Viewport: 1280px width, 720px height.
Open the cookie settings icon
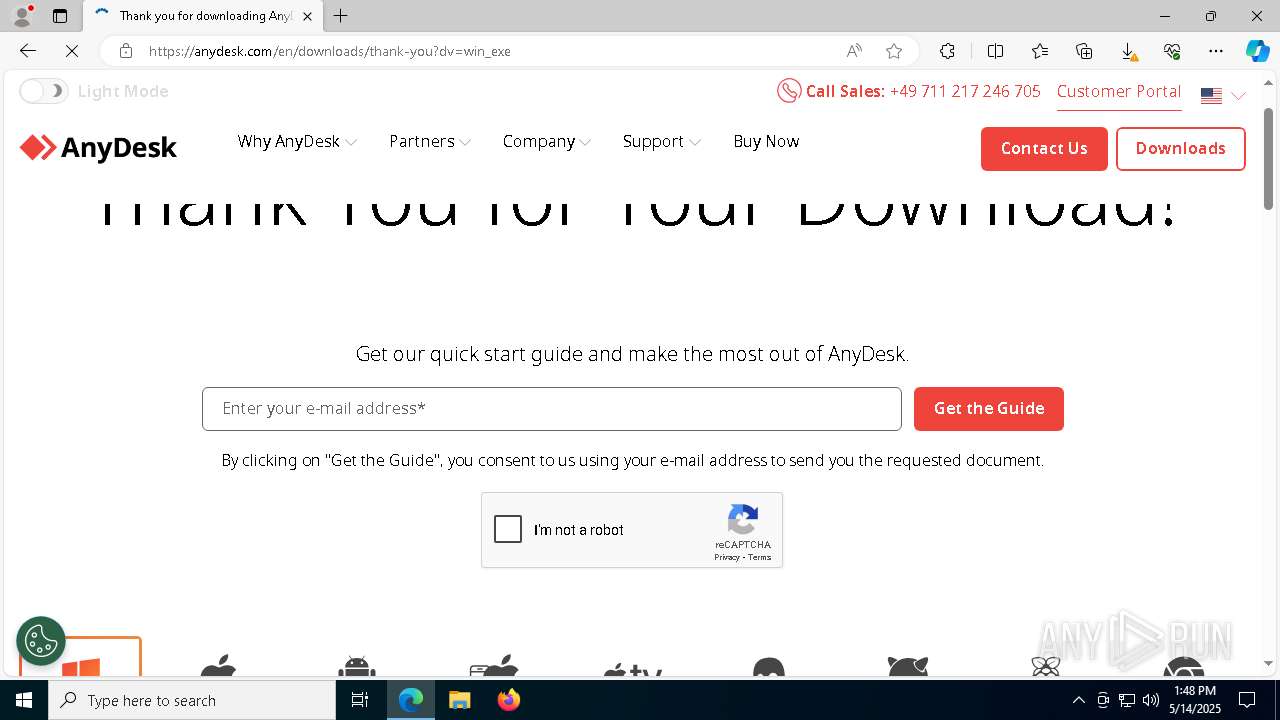coord(41,641)
